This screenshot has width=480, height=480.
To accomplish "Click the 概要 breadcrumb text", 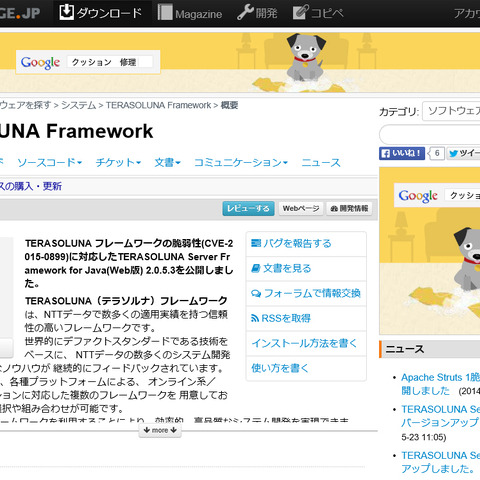I will (229, 105).
